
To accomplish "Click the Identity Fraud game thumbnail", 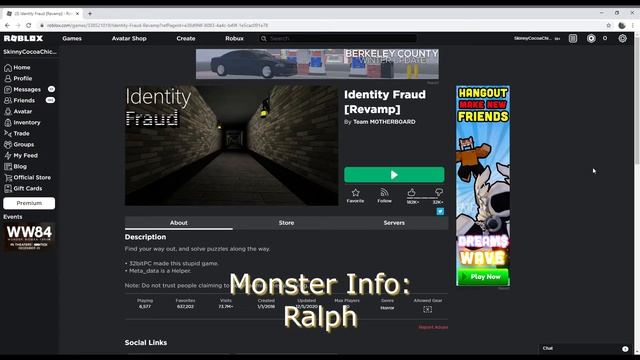I will coord(231,145).
